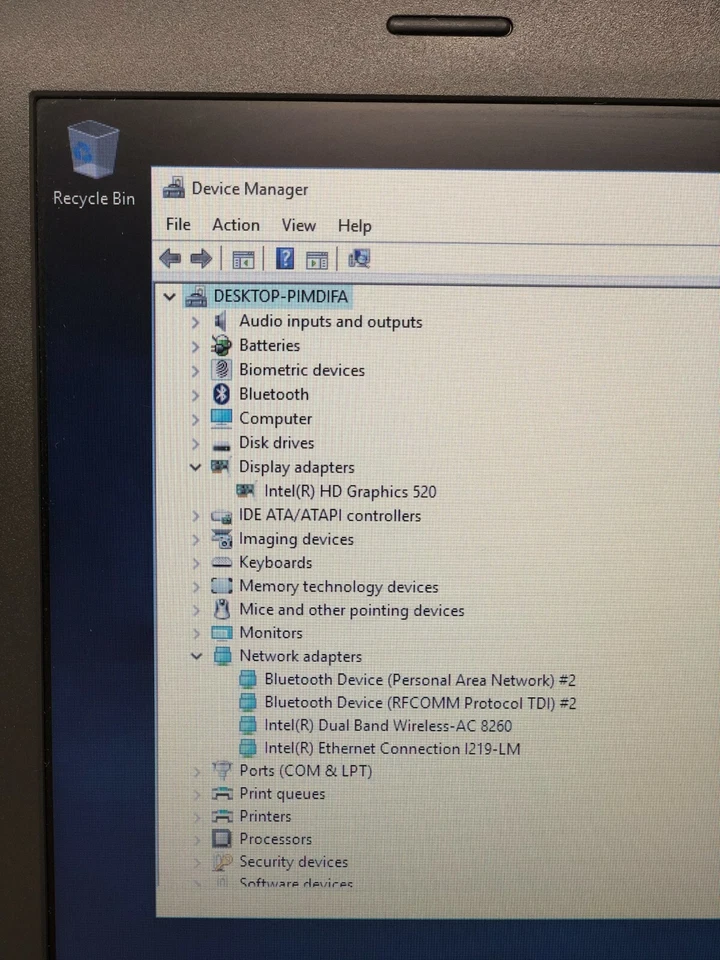Open the View menu

299,225
